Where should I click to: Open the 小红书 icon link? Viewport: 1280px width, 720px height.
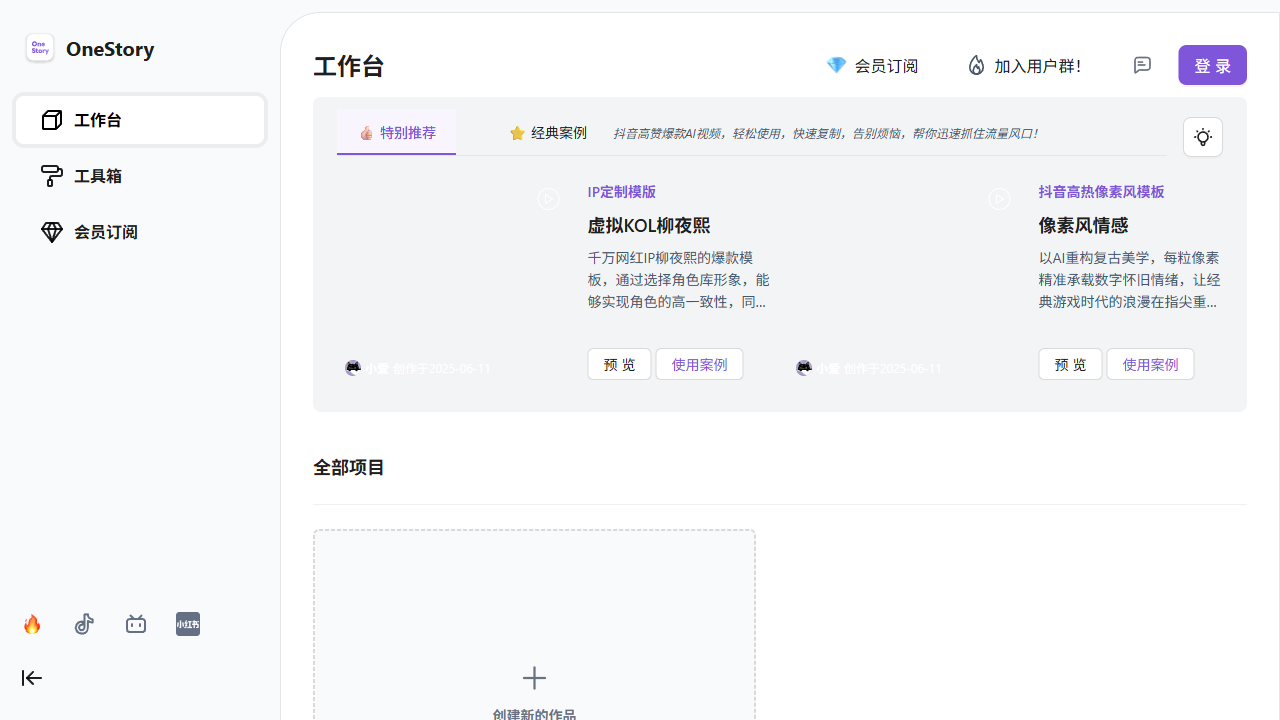[188, 625]
